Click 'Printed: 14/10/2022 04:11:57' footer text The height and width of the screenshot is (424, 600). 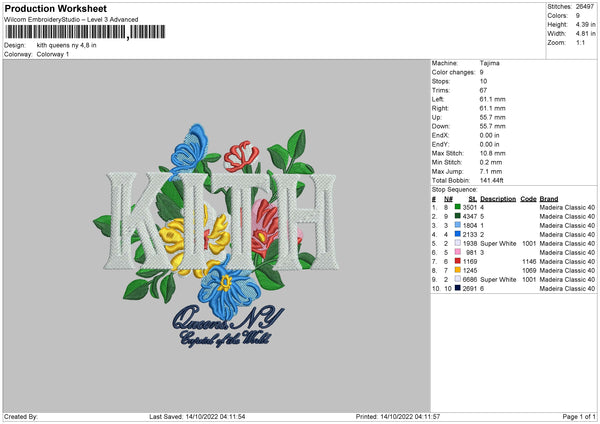[398, 416]
